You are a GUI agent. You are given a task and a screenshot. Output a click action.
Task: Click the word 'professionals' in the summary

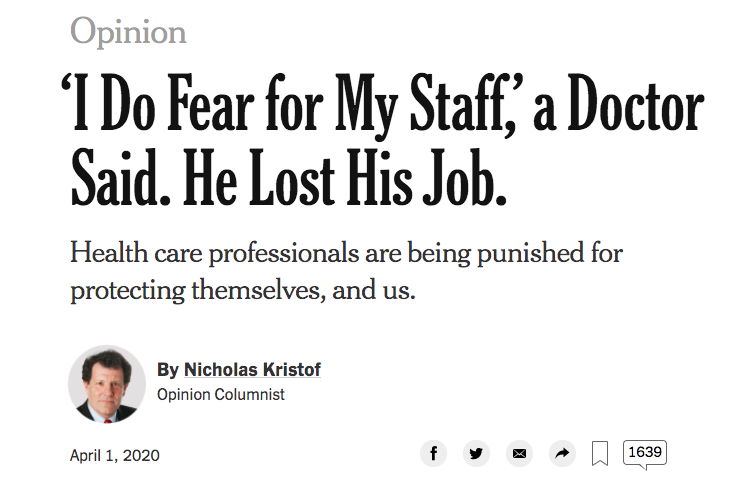tap(284, 255)
